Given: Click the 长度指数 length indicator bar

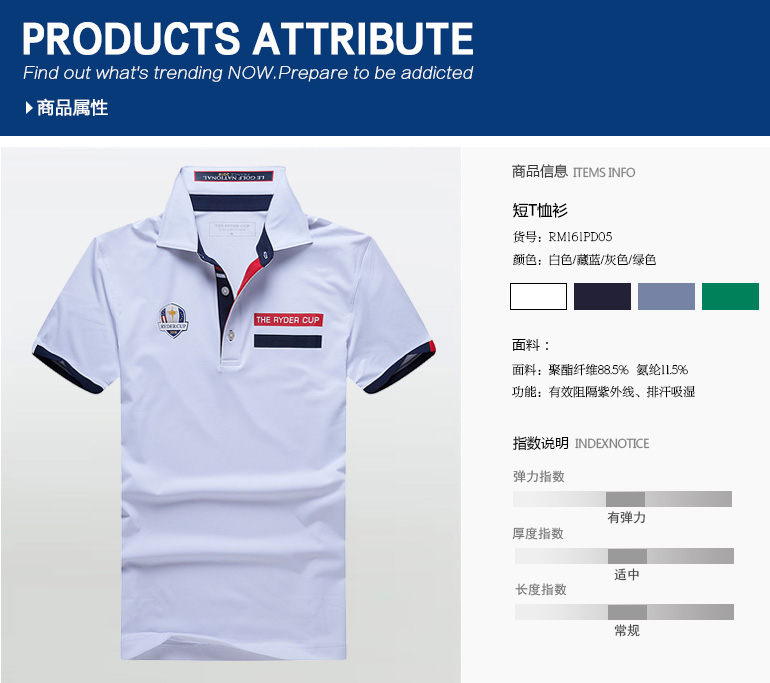Looking at the screenshot, I should [624, 612].
